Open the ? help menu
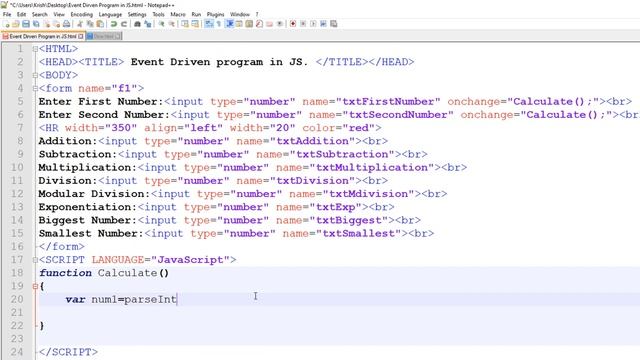 tap(257, 14)
